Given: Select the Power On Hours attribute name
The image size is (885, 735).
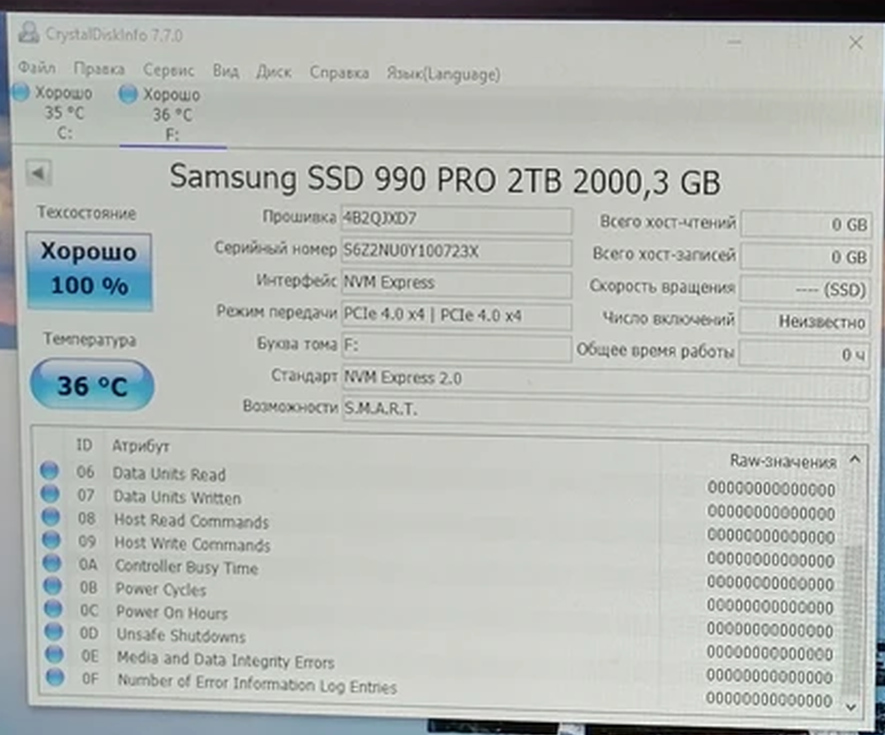Looking at the screenshot, I should point(172,612).
